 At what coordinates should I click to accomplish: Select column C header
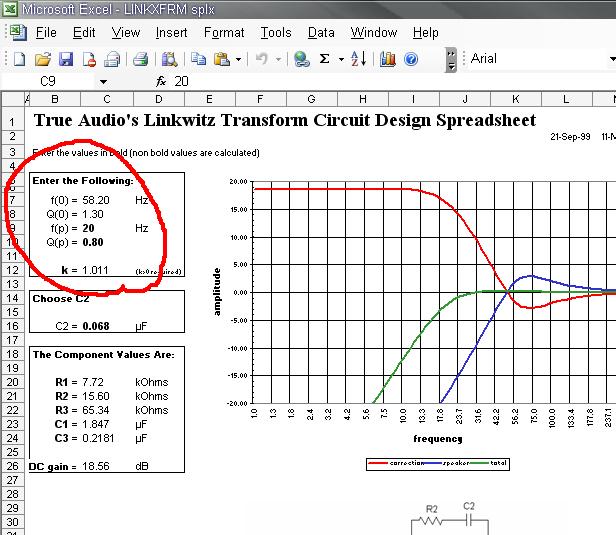coord(107,99)
